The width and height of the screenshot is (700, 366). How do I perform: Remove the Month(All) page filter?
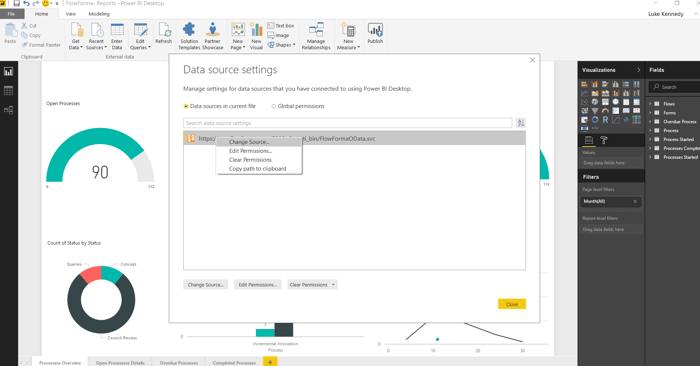pos(635,201)
